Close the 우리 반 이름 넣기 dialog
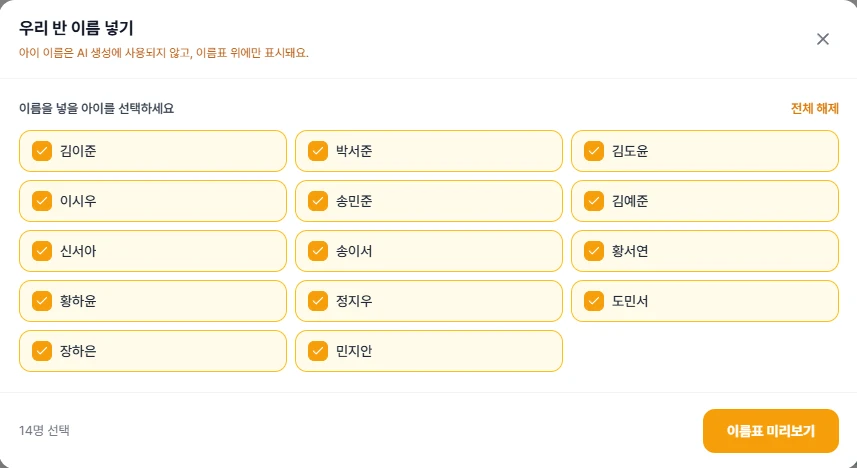The image size is (857, 468). (823, 39)
